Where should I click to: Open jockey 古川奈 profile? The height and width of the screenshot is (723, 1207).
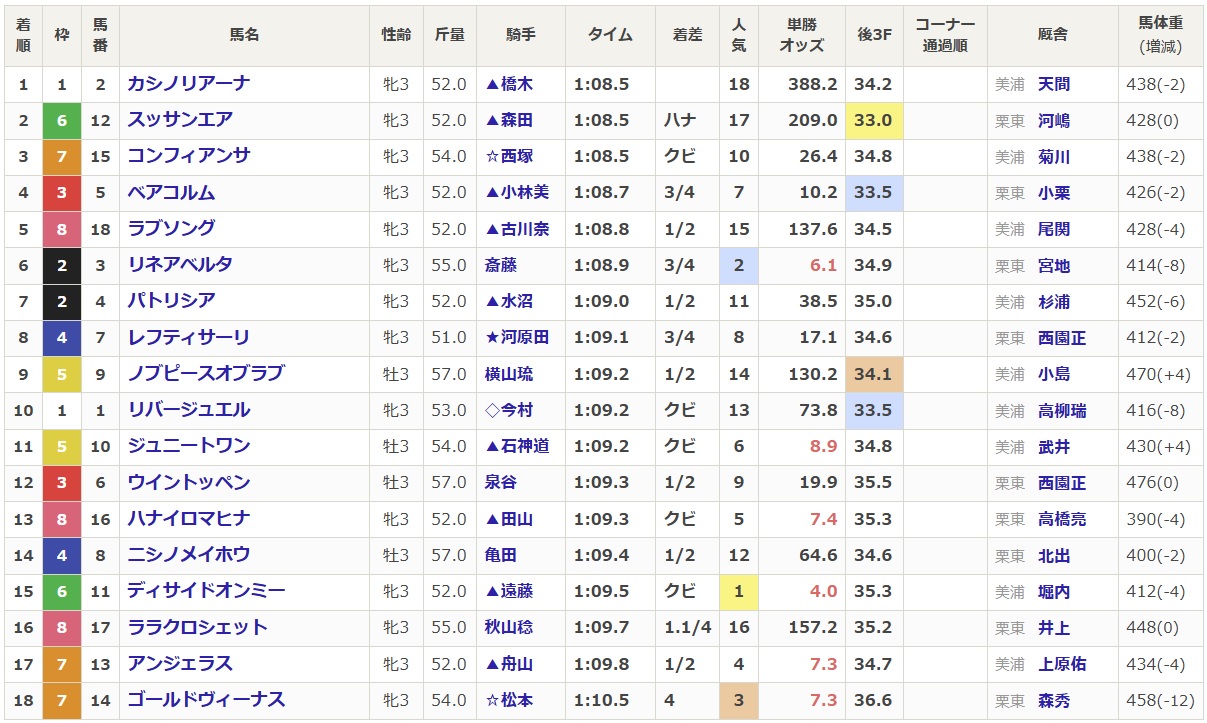(x=525, y=229)
